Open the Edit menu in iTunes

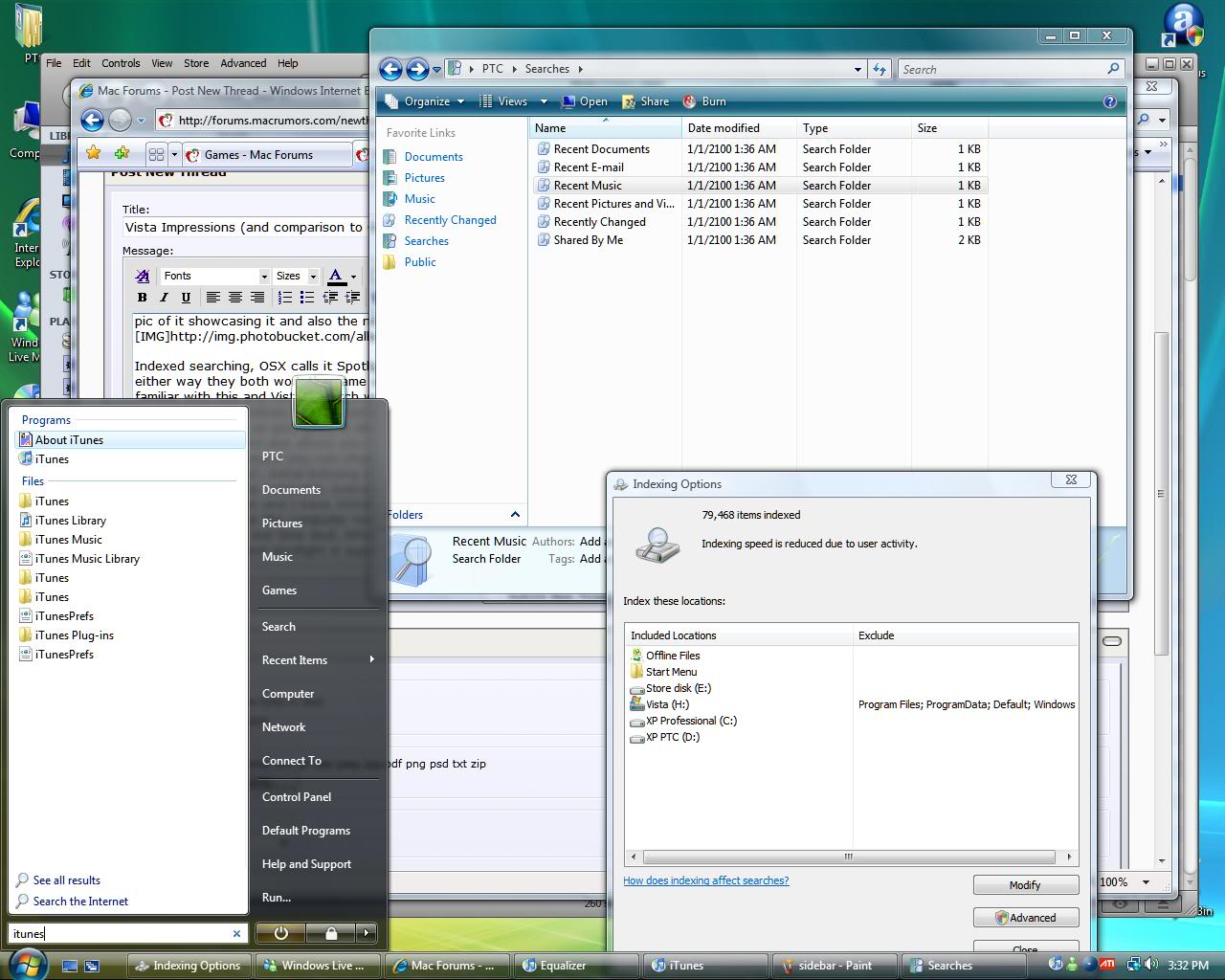pos(81,63)
